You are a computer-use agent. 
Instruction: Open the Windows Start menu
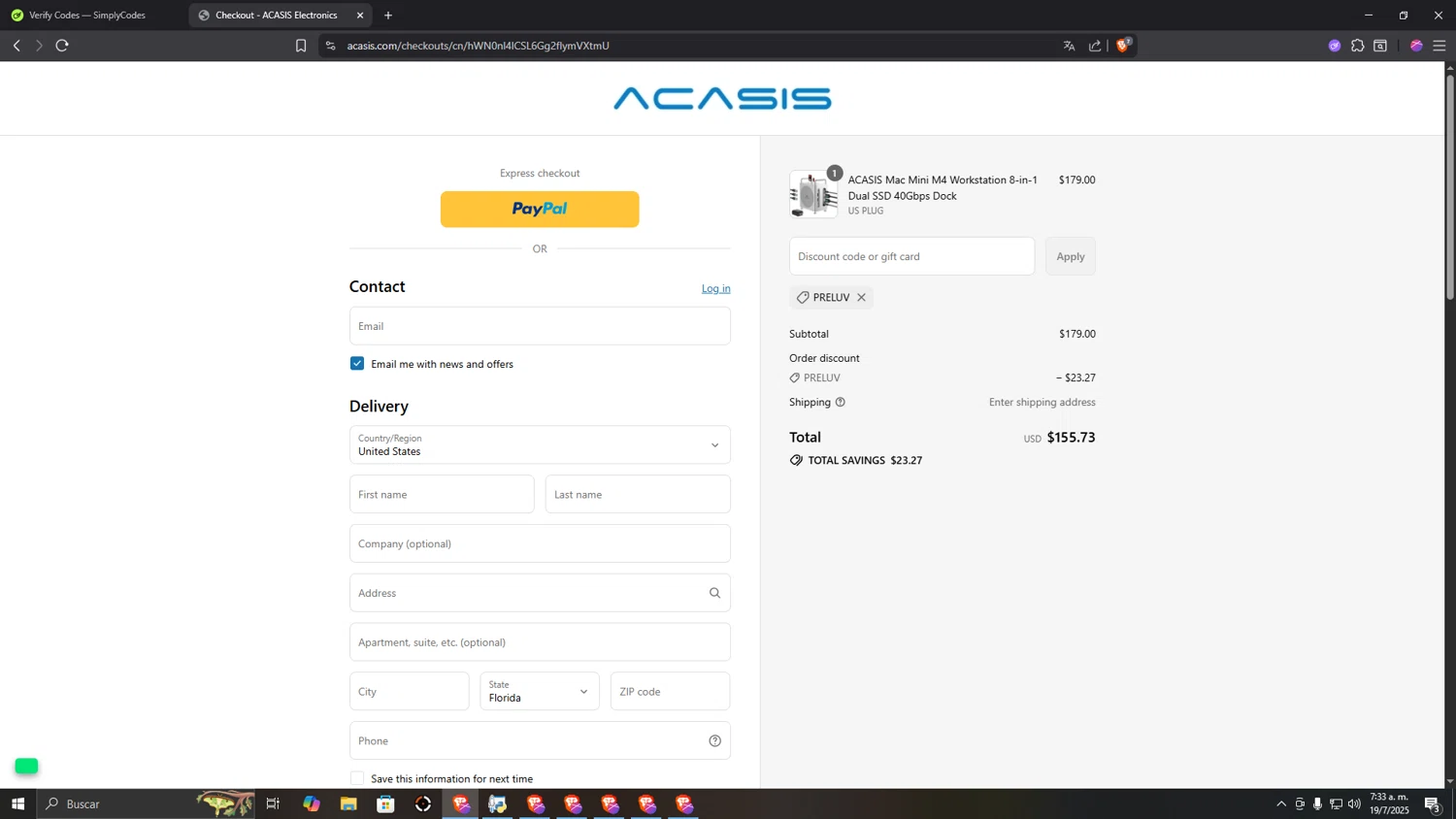(x=17, y=803)
